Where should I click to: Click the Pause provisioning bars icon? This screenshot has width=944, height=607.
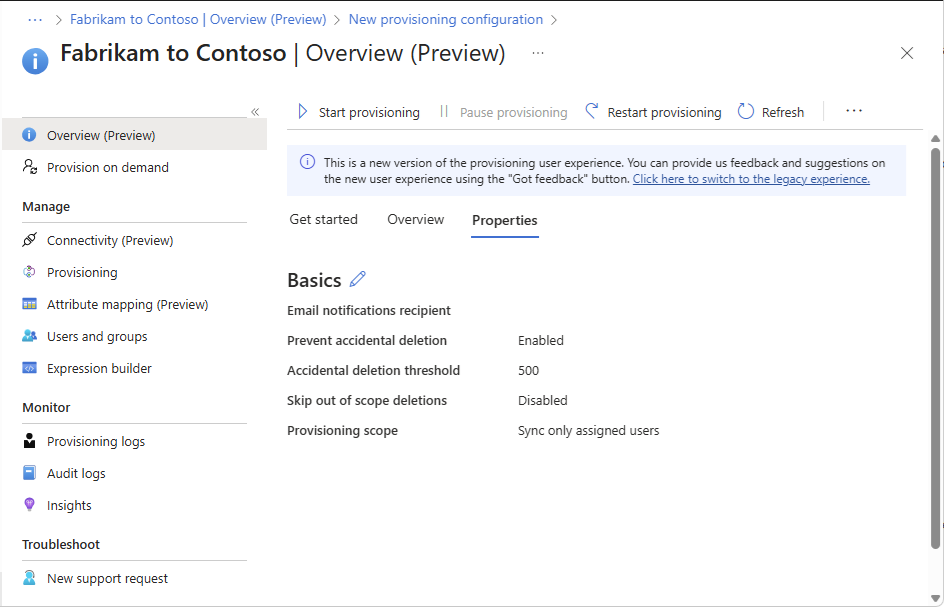444,111
